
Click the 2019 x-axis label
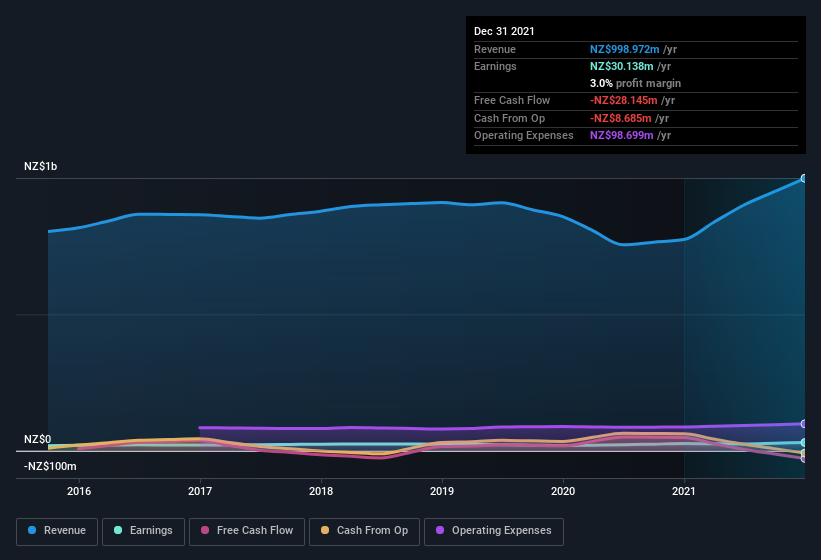tap(442, 491)
